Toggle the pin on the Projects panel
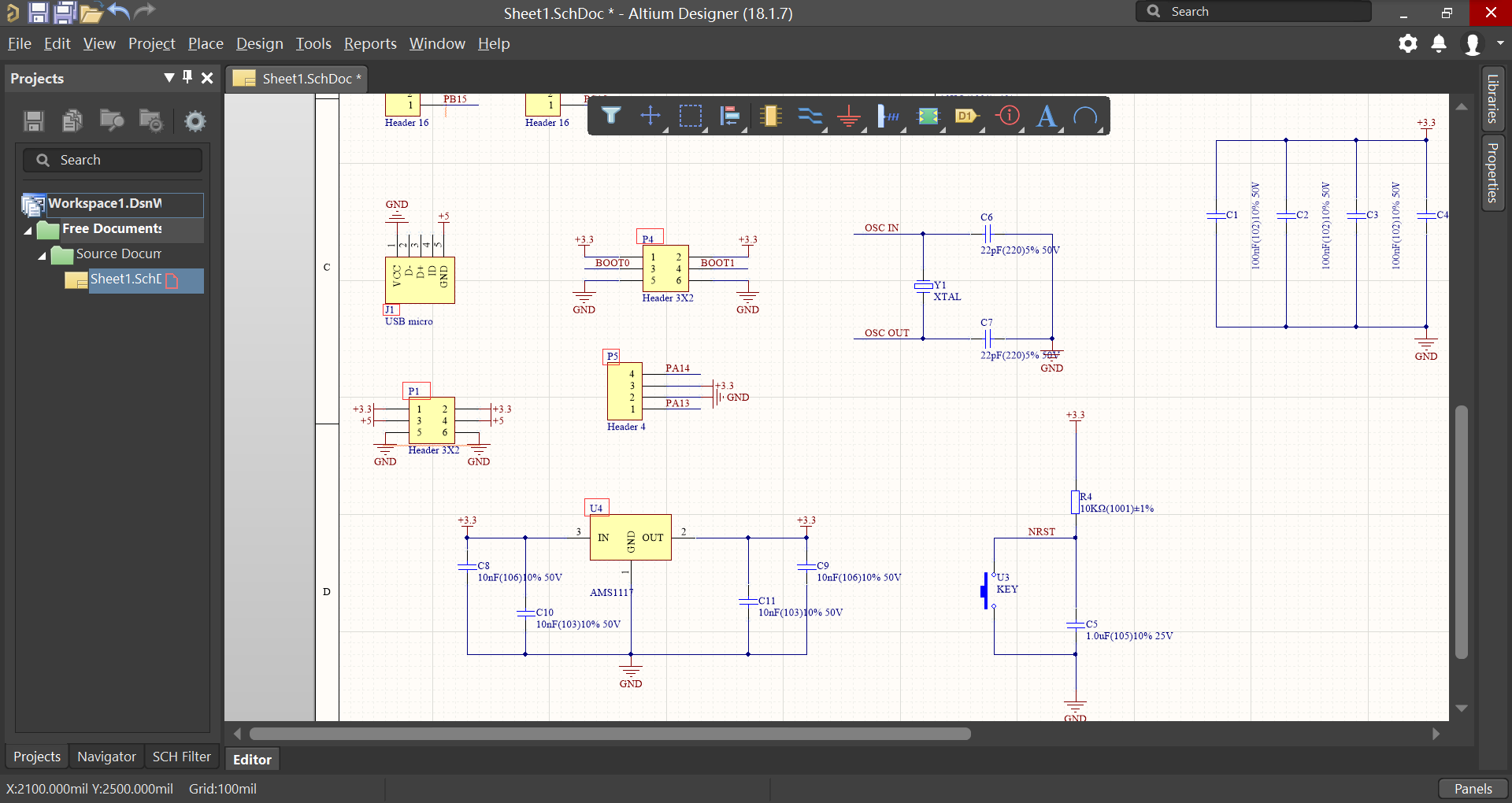This screenshot has height=803, width=1512. coord(187,78)
